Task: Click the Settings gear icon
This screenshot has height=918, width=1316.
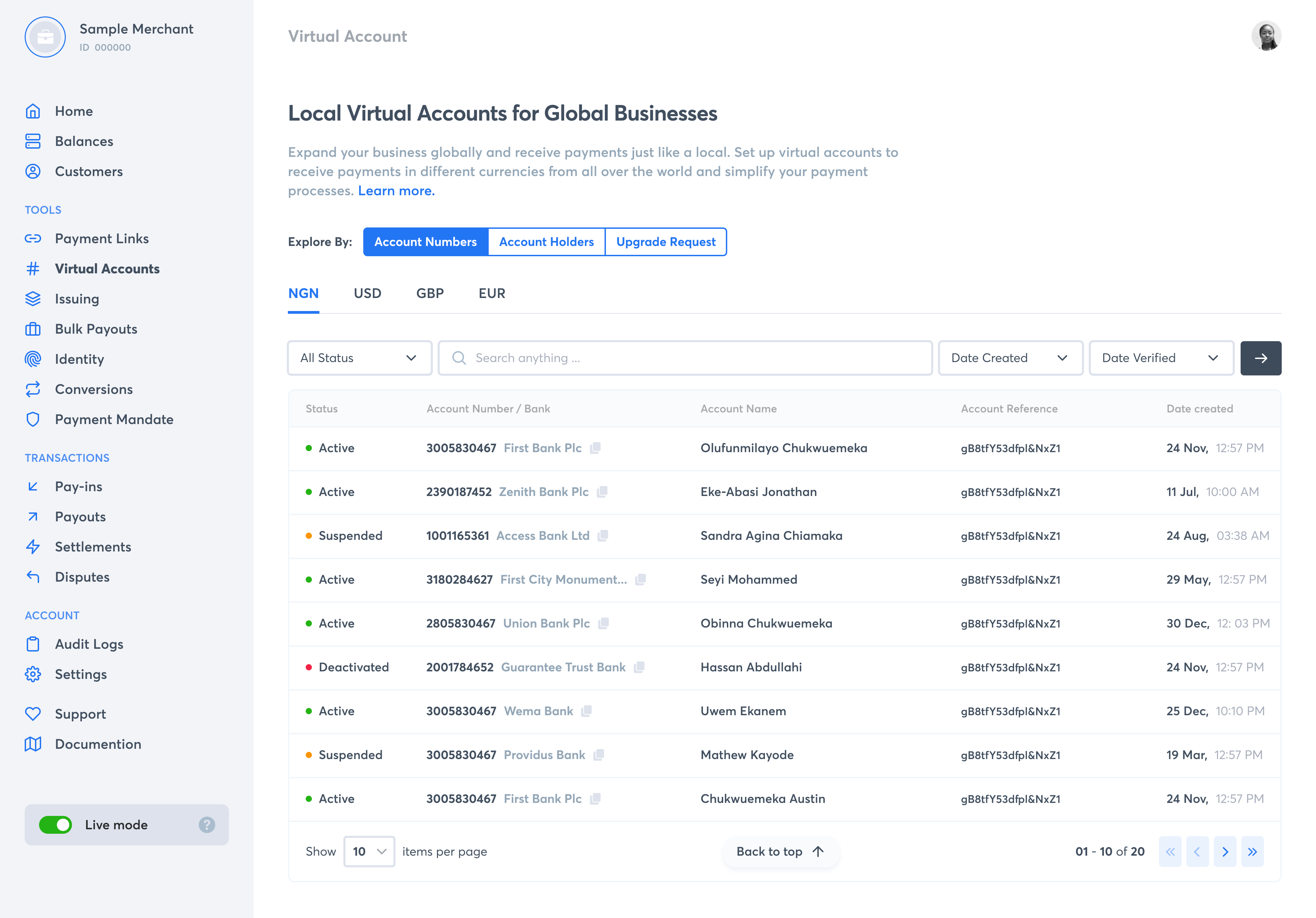Action: point(33,674)
